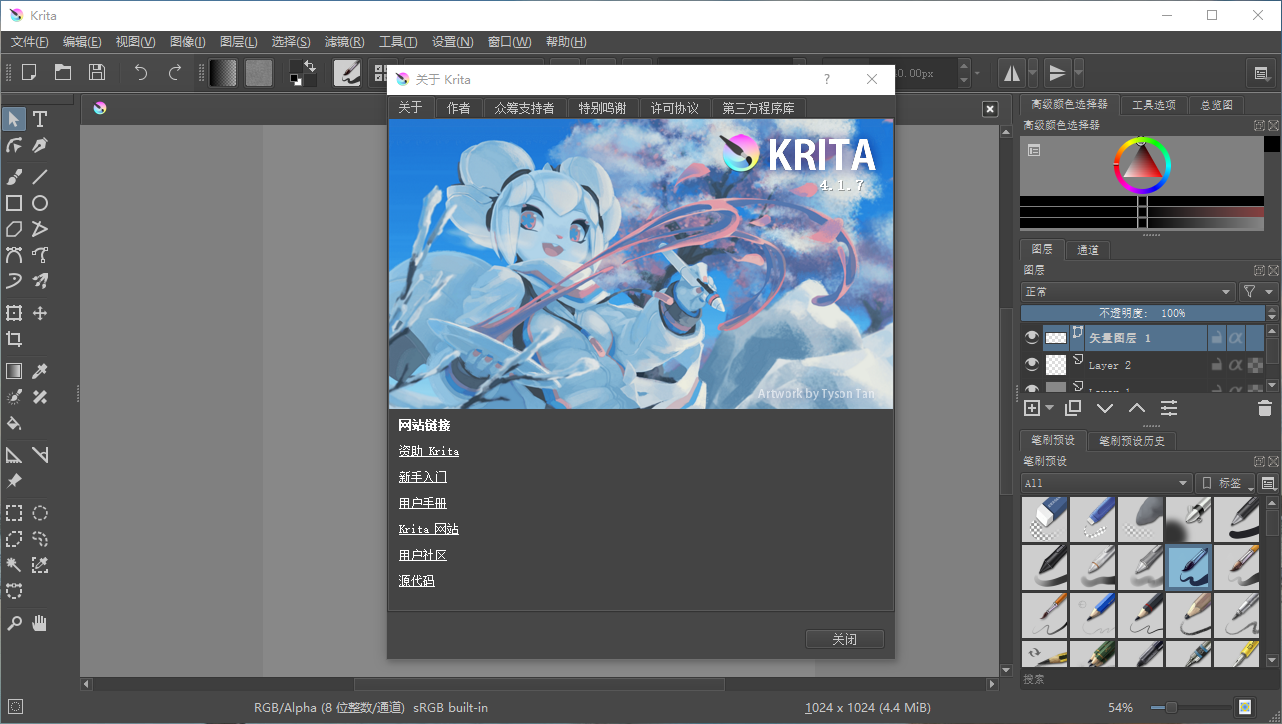Select the Color Picker eyedropper tool
Screen dimensions: 1282x724
pyautogui.click(x=40, y=371)
